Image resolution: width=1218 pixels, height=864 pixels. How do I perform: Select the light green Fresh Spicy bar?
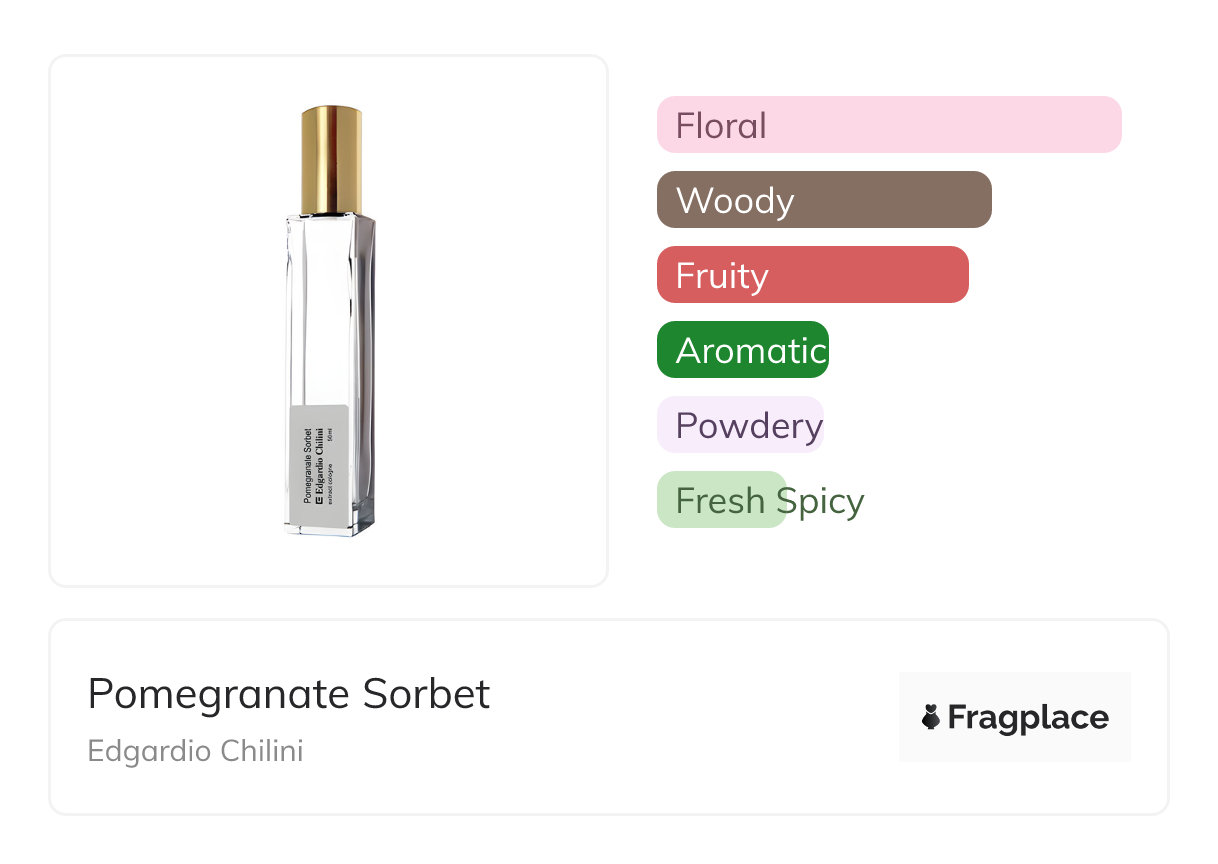point(721,500)
